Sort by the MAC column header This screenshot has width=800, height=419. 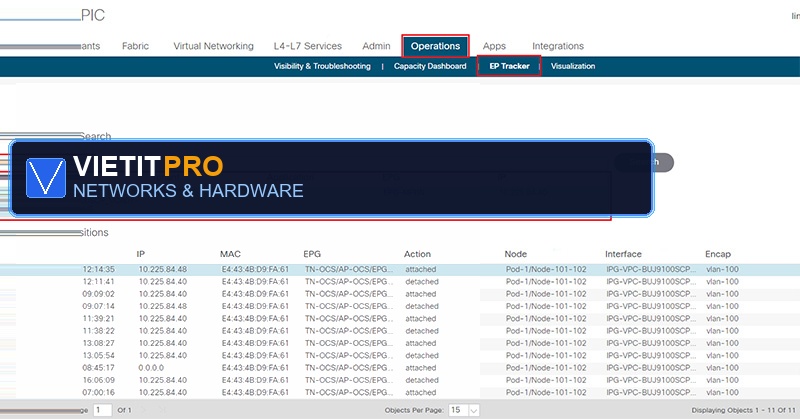click(230, 254)
